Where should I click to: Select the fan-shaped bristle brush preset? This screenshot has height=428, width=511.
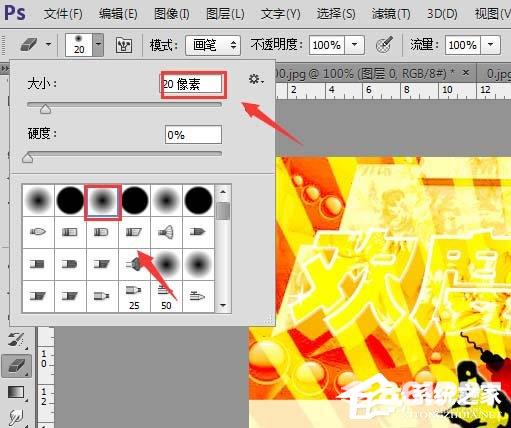tap(166, 232)
